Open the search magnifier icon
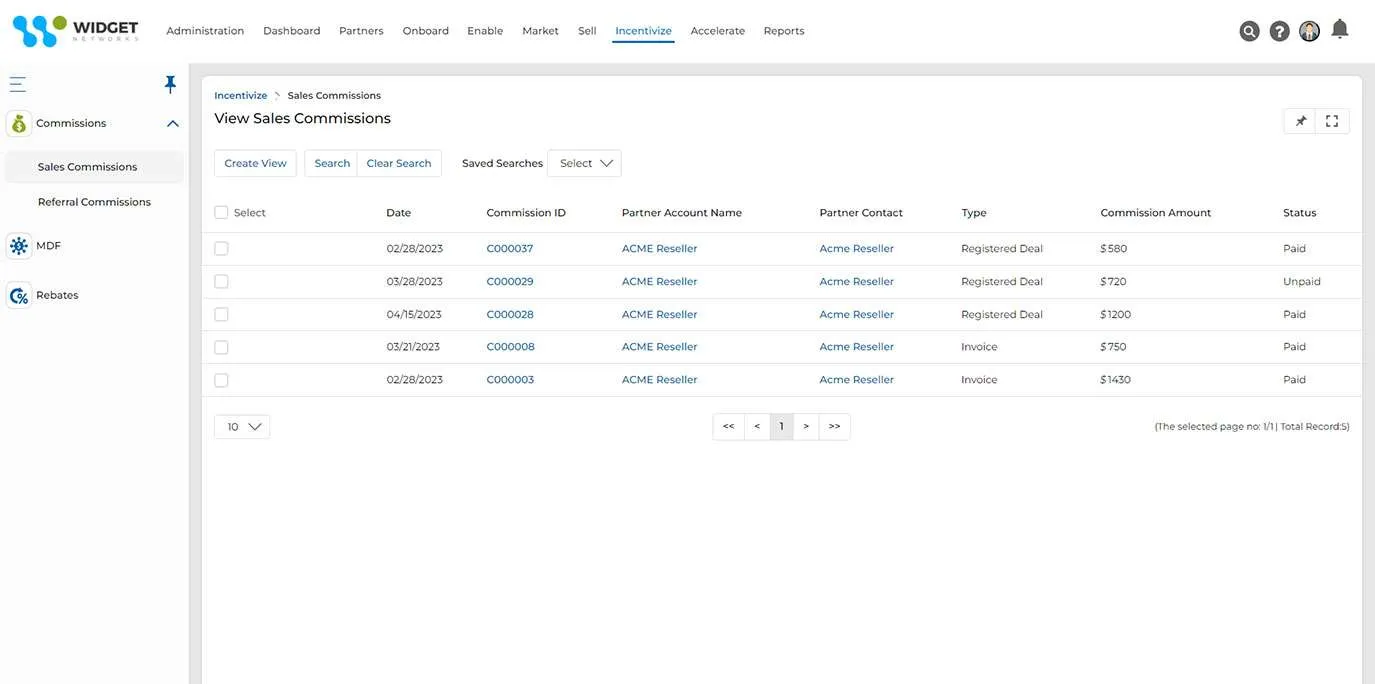This screenshot has height=684, width=1375. pyautogui.click(x=1249, y=31)
